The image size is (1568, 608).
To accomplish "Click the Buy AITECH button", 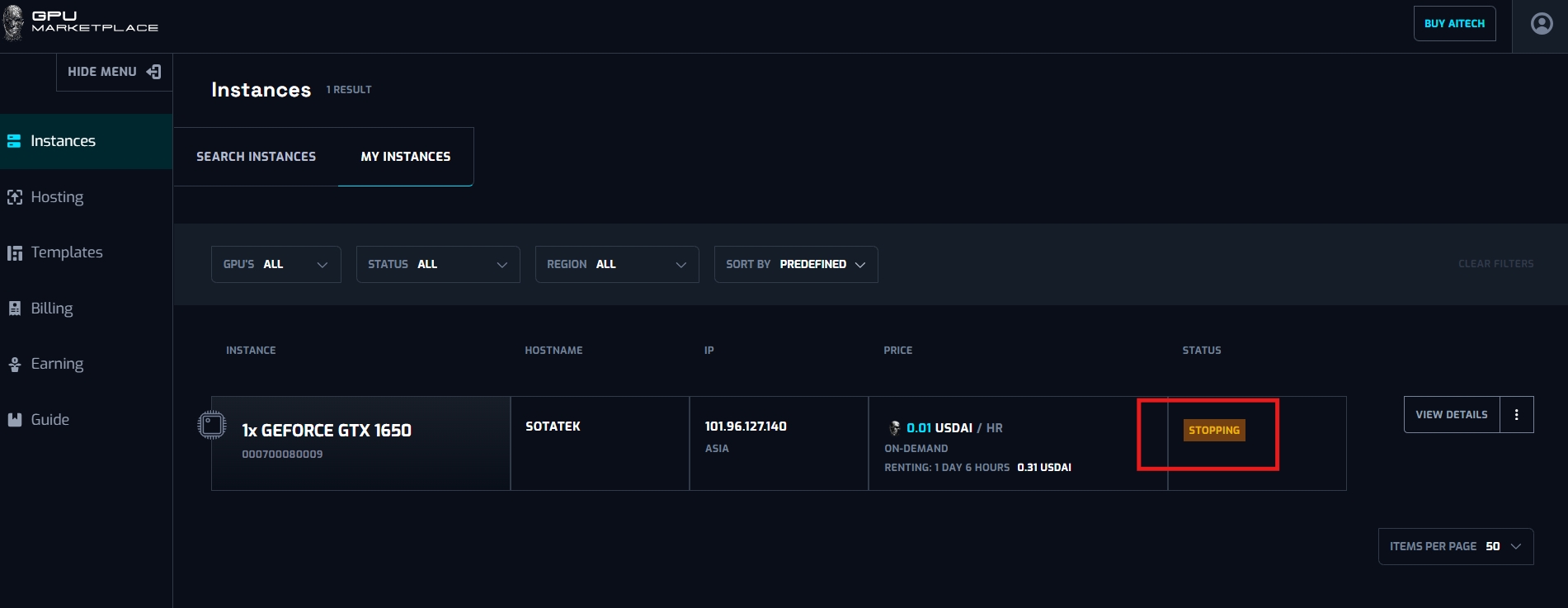I will (1453, 24).
